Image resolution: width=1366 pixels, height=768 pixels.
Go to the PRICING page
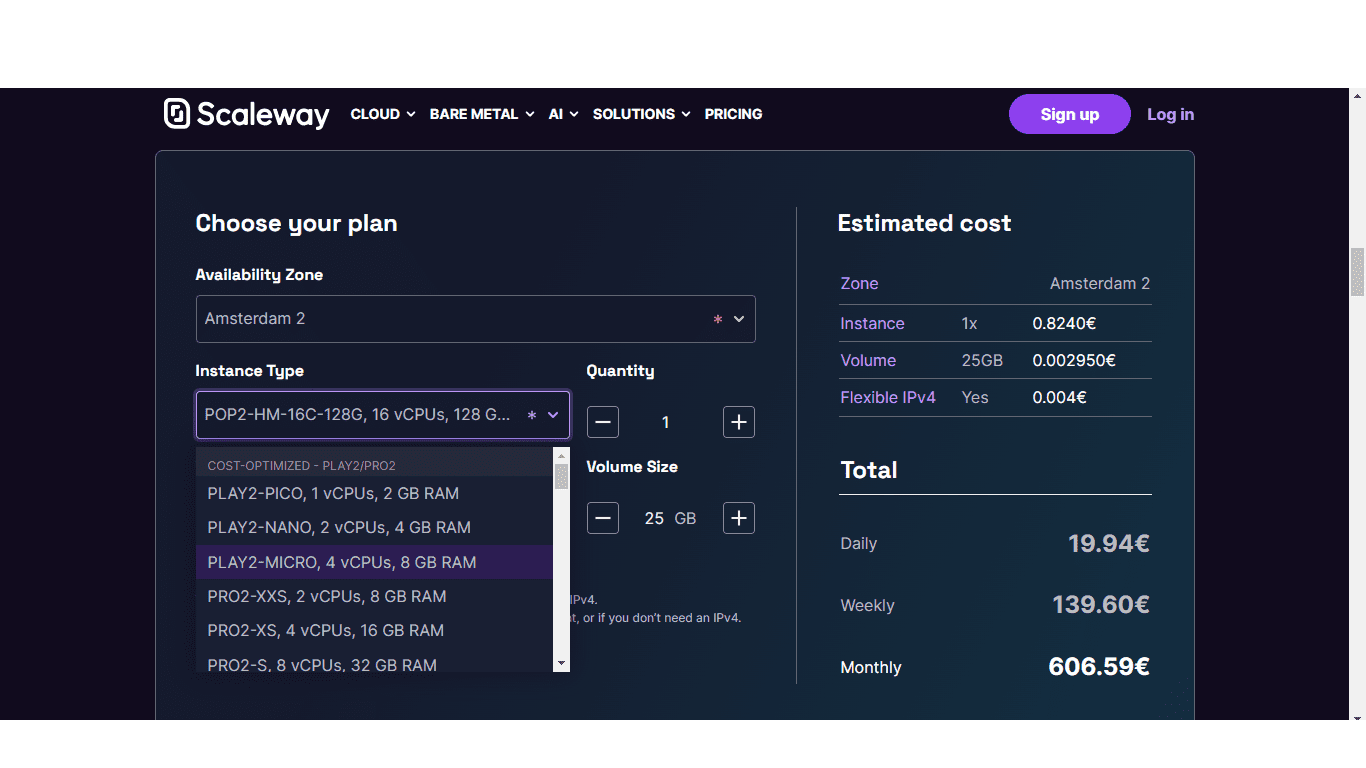pyautogui.click(x=733, y=114)
